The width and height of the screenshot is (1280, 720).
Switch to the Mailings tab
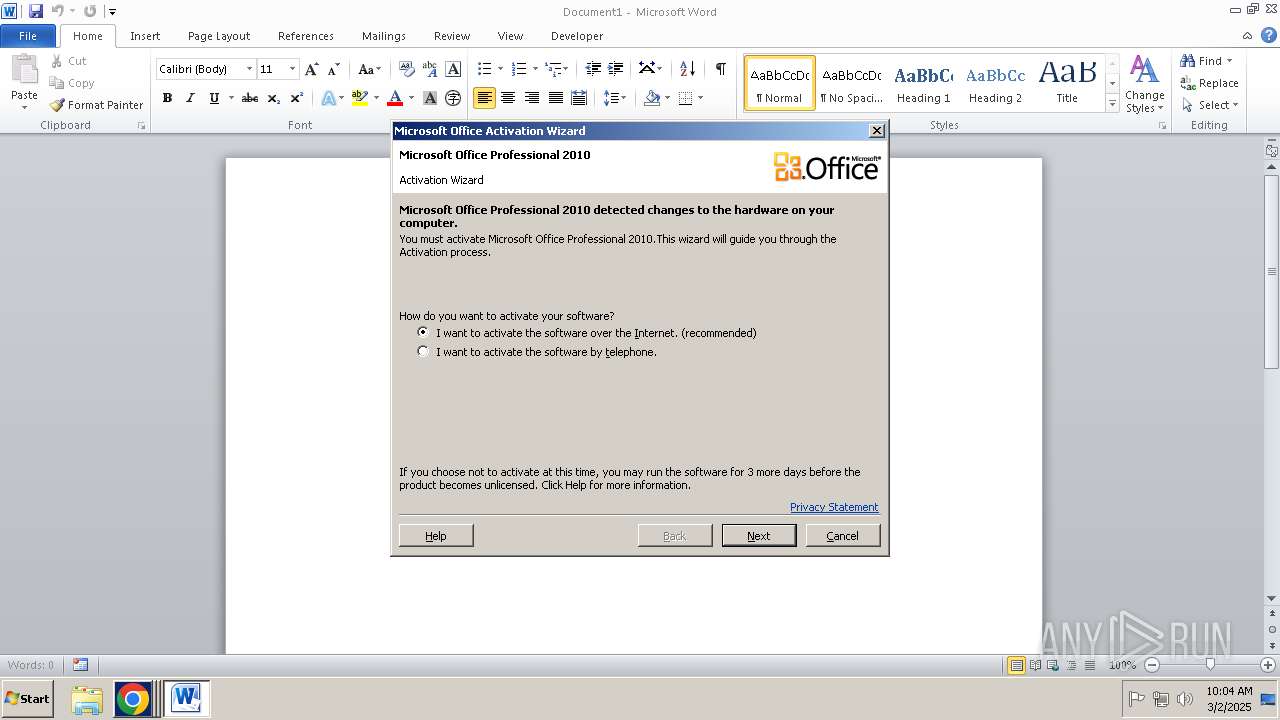click(384, 36)
